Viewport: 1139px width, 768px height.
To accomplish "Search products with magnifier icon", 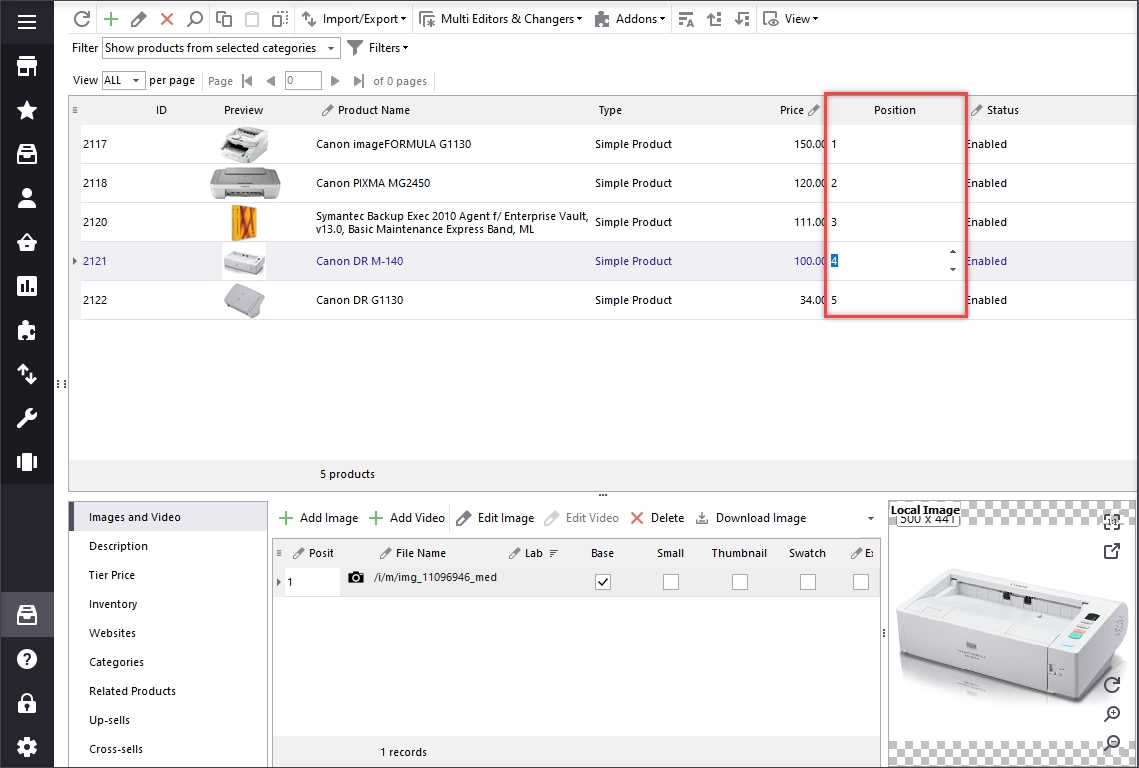I will click(195, 19).
